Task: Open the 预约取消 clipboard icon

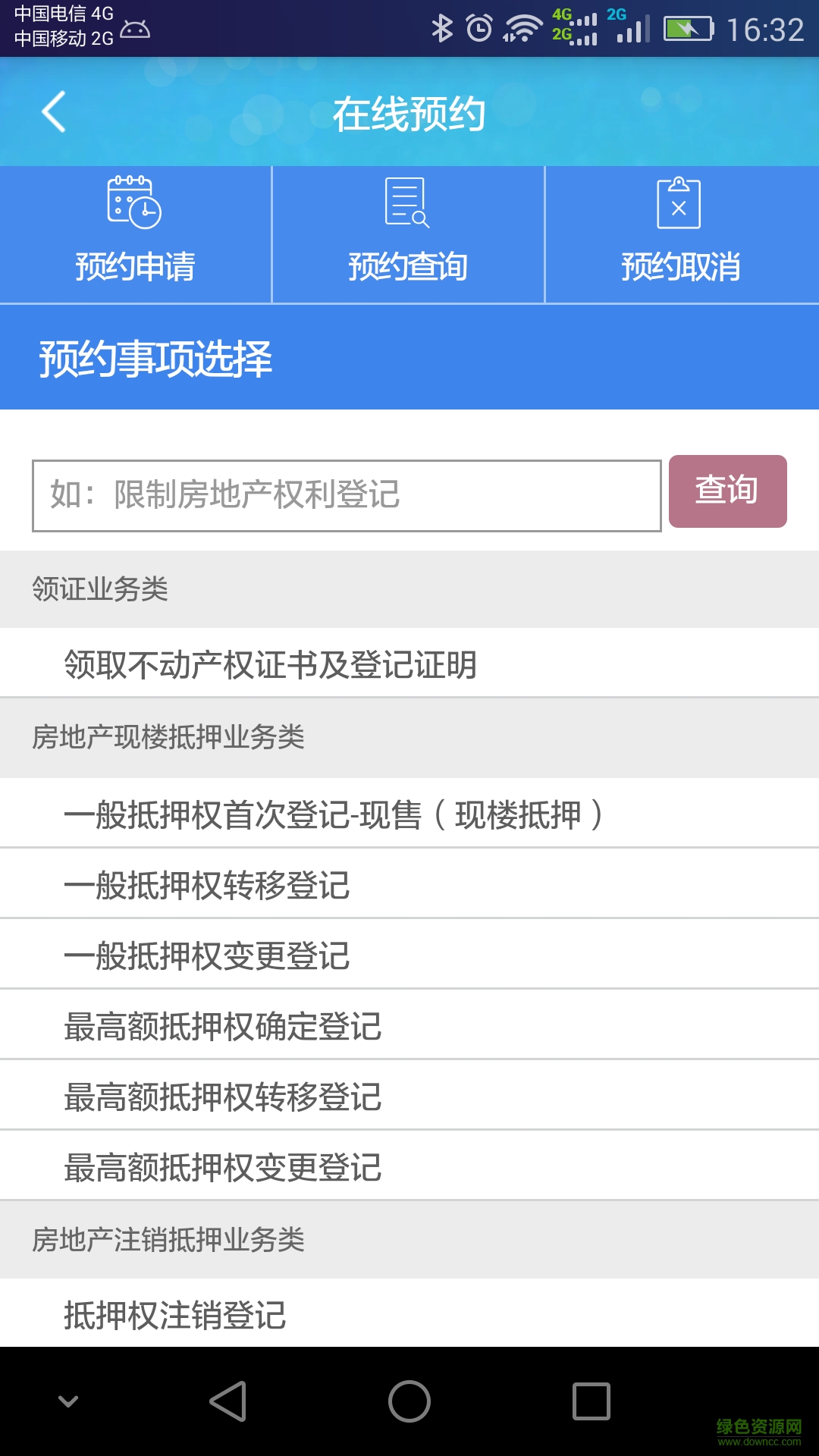Action: (679, 202)
